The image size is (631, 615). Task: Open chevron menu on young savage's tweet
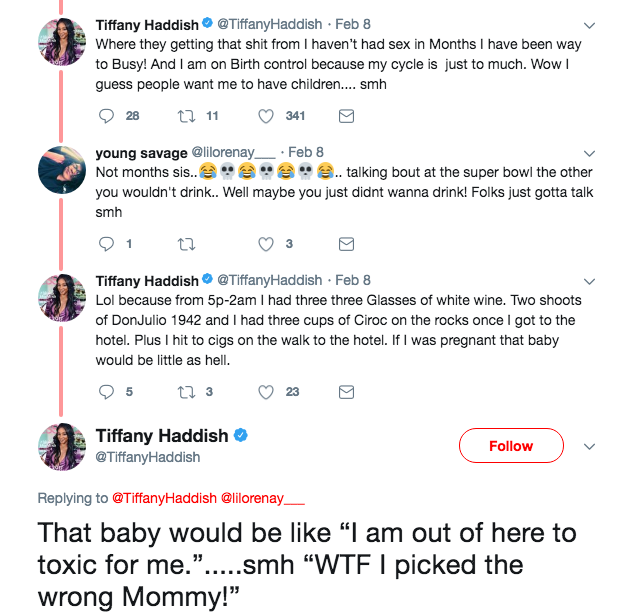click(x=589, y=154)
